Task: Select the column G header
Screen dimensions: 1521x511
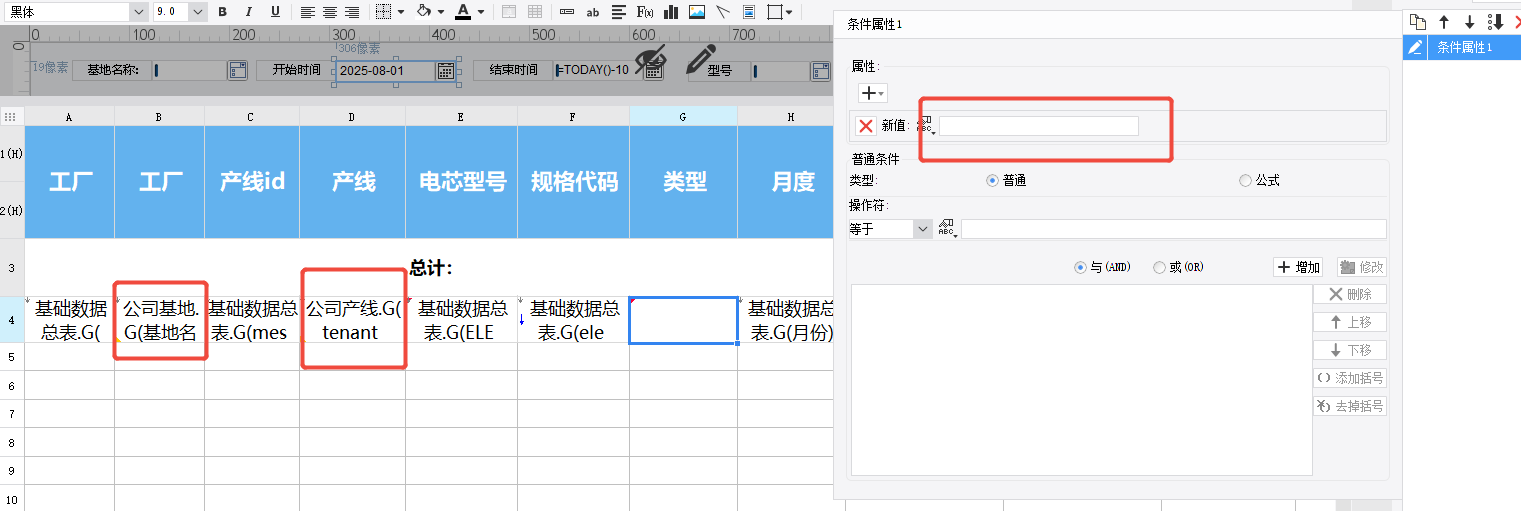Action: click(x=683, y=117)
